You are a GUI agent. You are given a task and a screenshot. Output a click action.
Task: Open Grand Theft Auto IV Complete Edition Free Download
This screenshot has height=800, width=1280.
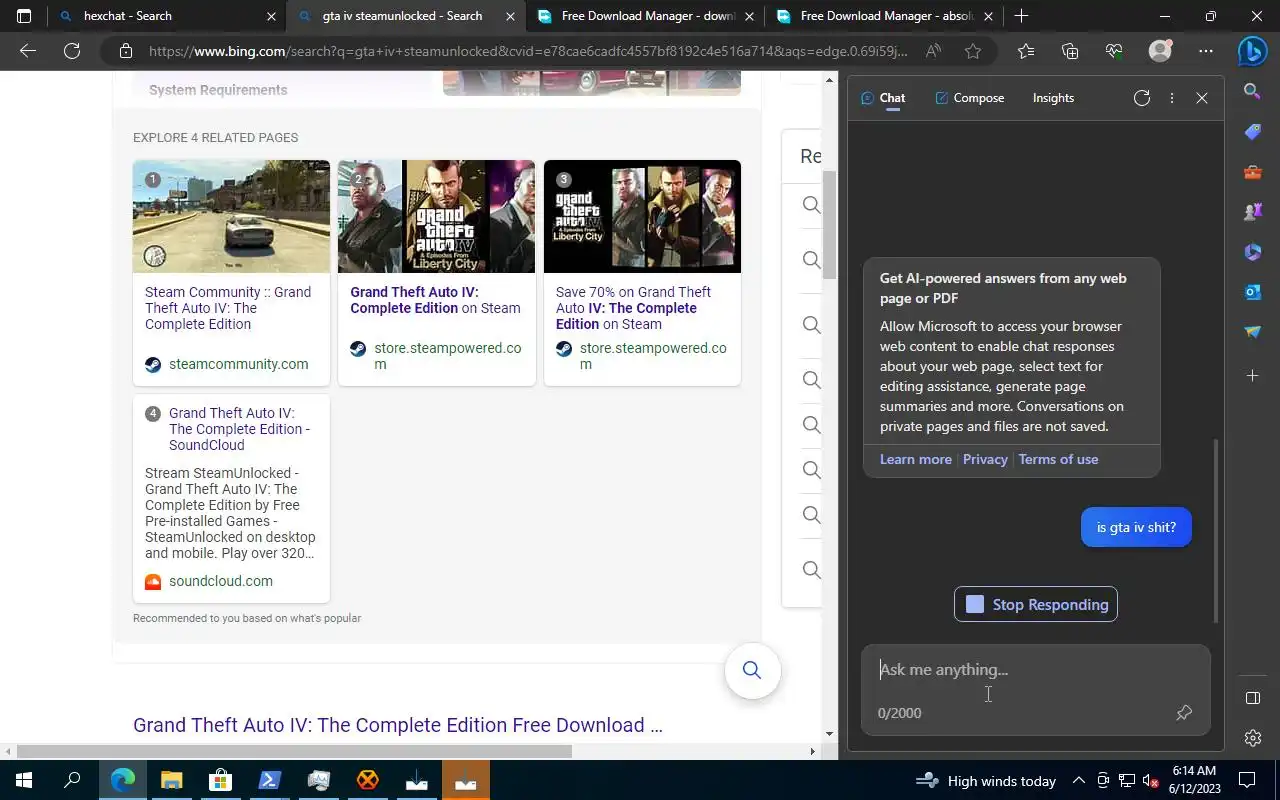(397, 725)
